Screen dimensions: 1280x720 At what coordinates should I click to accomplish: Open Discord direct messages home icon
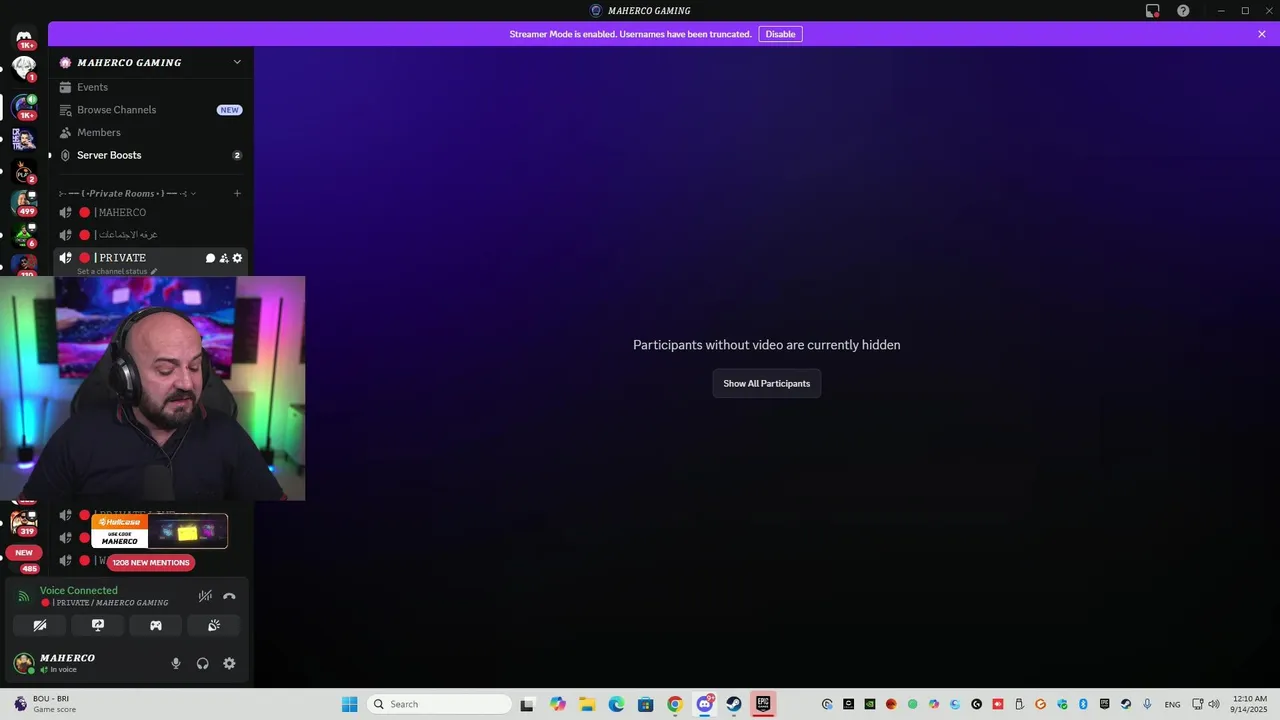pyautogui.click(x=24, y=37)
